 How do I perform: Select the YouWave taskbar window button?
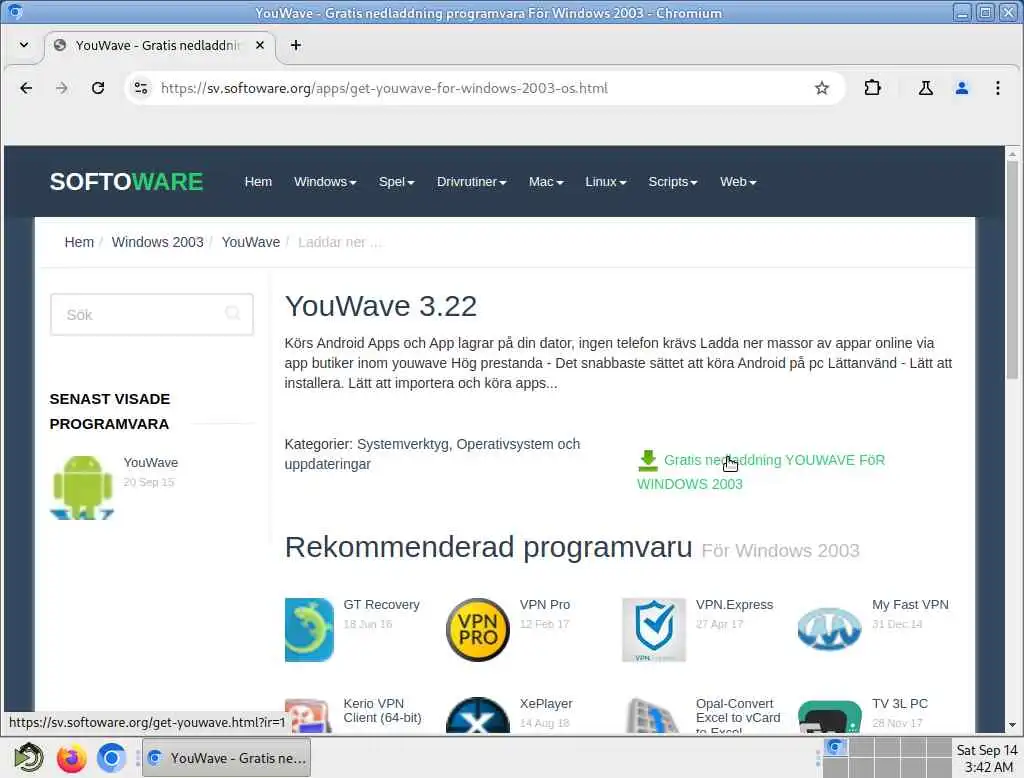click(x=227, y=758)
